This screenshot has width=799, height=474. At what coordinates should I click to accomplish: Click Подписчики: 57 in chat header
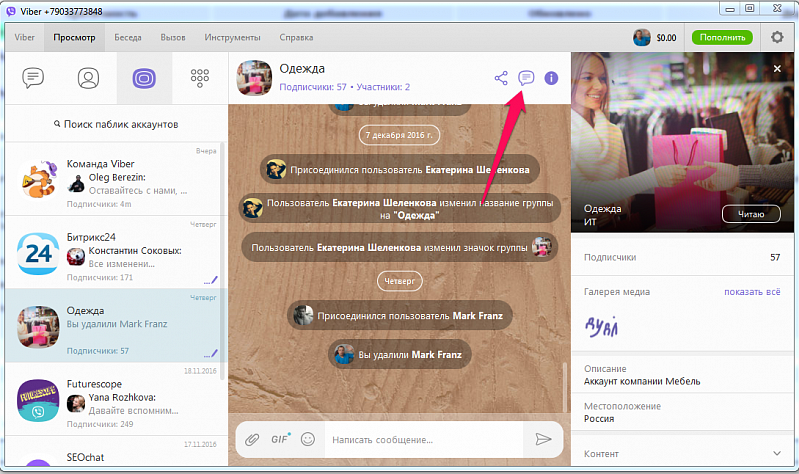313,87
